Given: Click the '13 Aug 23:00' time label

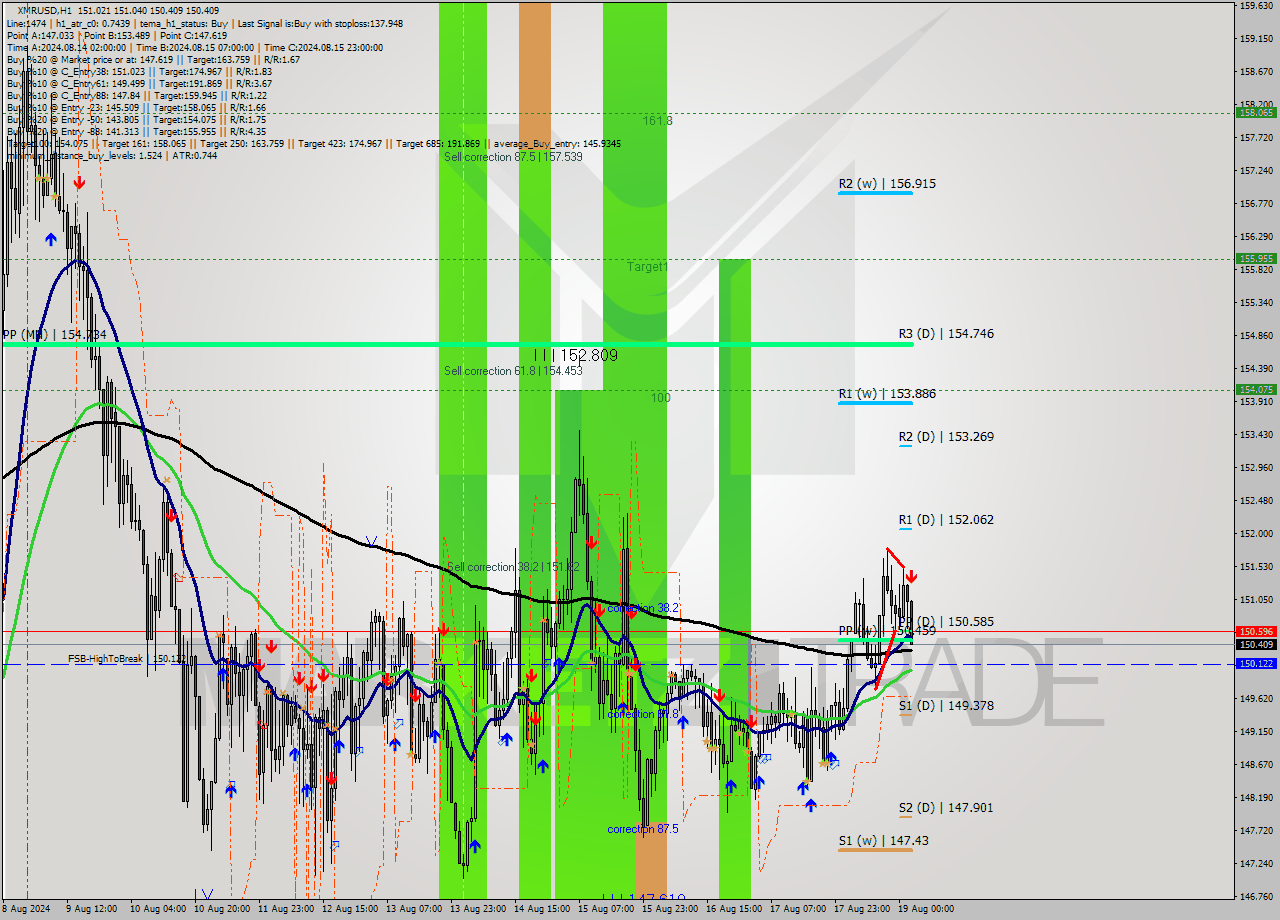Looking at the screenshot, I should coord(477,910).
